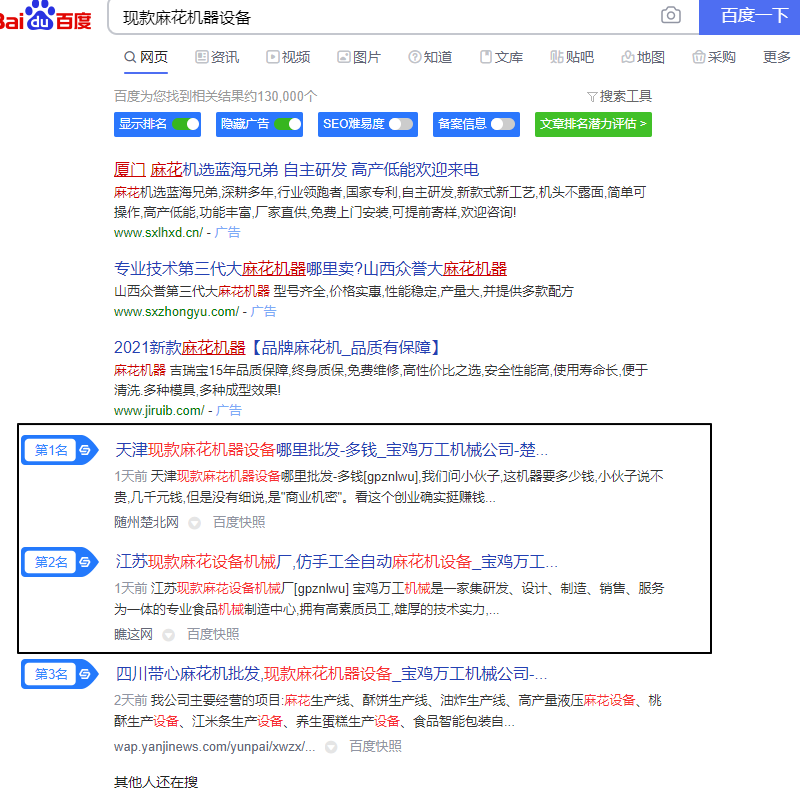Click the 第1名 rank badge icon

tap(60, 450)
